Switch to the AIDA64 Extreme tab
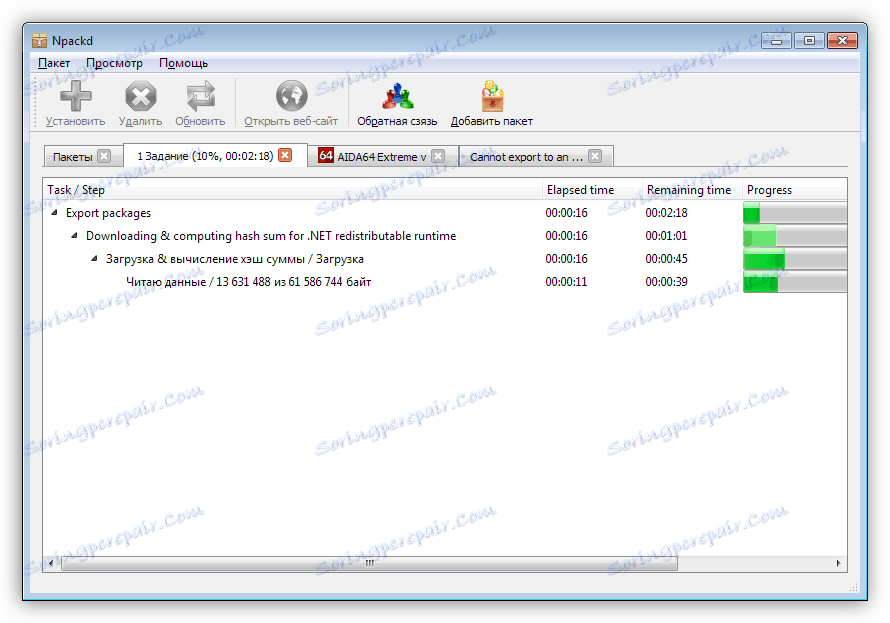Screen dimensions: 890x623 click(381, 157)
